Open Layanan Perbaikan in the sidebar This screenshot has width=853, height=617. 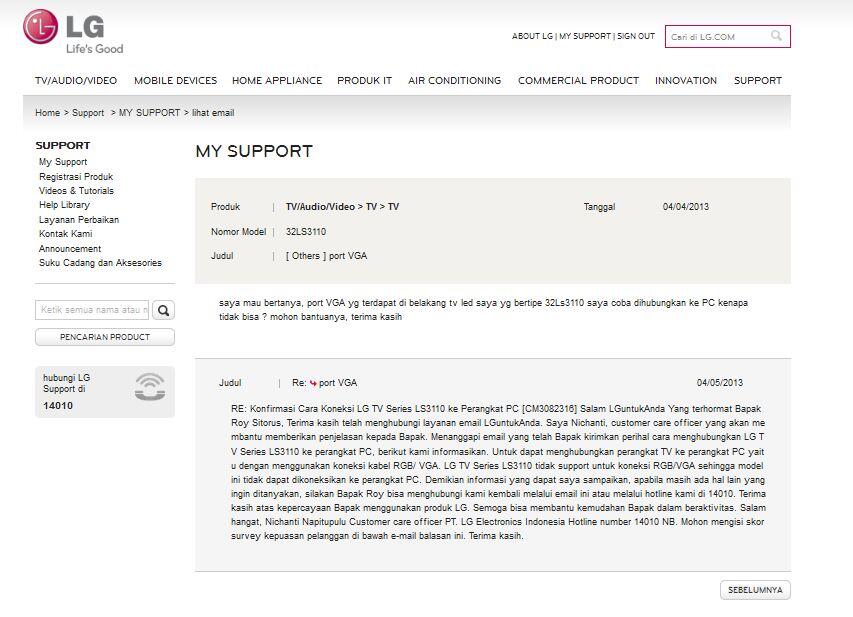point(79,220)
